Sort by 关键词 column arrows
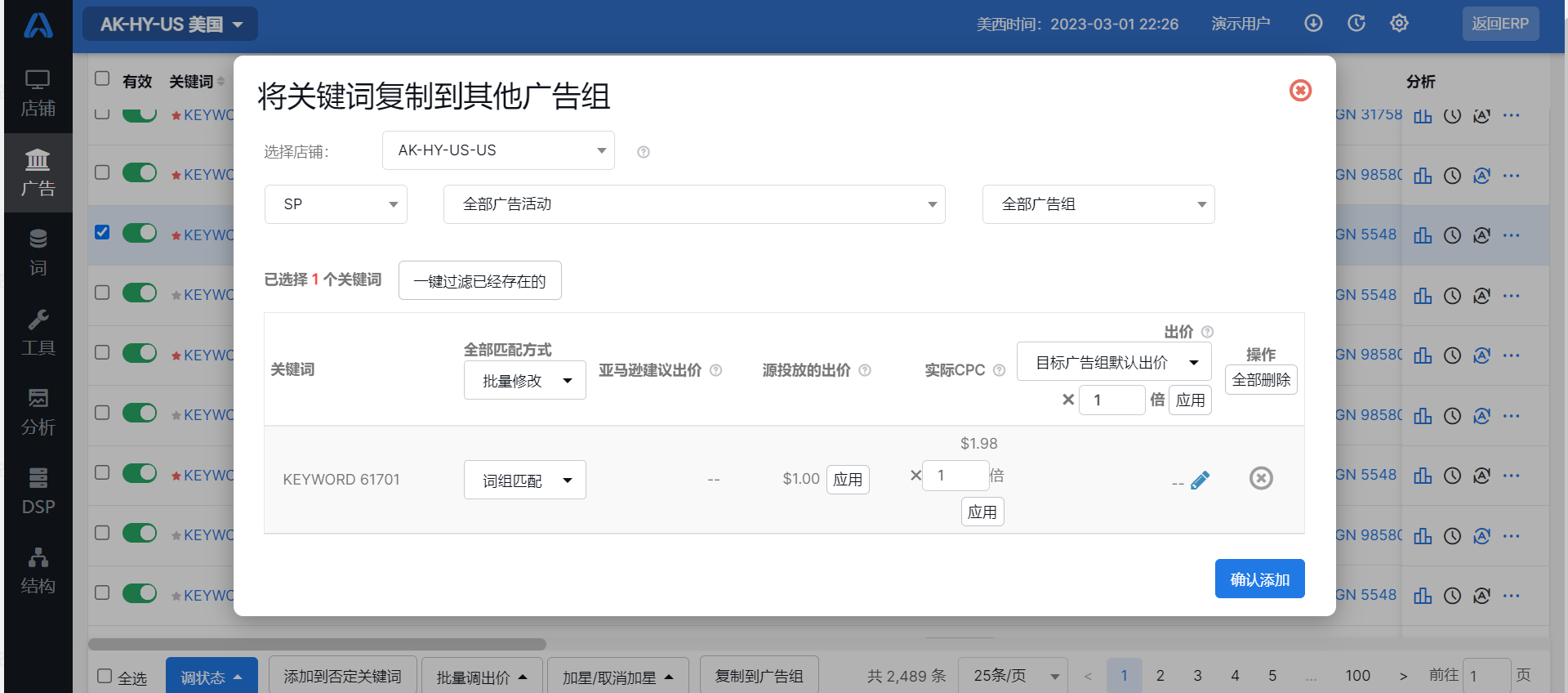 [220, 82]
